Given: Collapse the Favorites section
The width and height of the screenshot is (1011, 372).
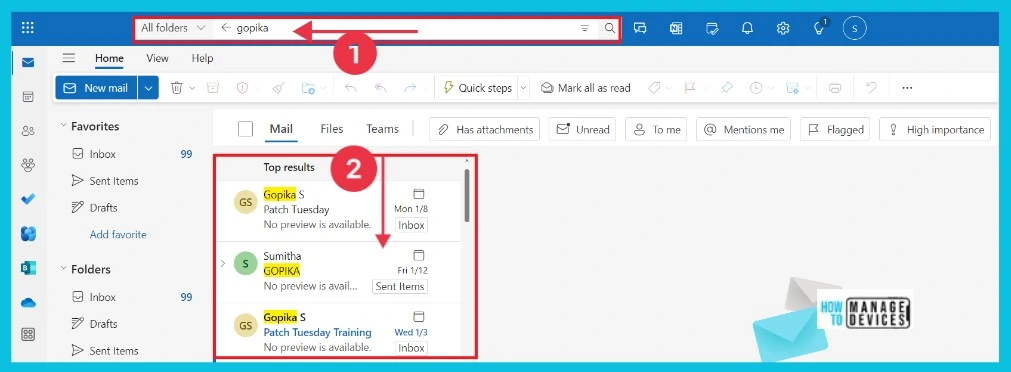Looking at the screenshot, I should click(x=63, y=126).
